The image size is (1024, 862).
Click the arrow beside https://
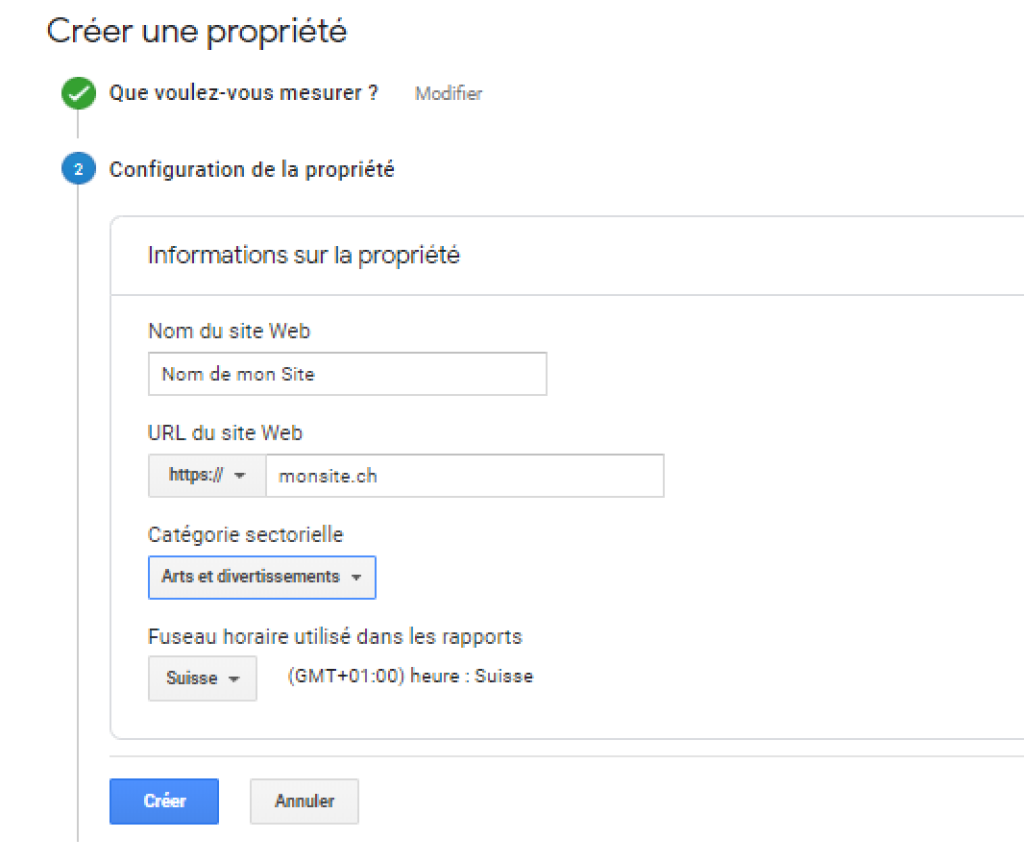[x=240, y=475]
